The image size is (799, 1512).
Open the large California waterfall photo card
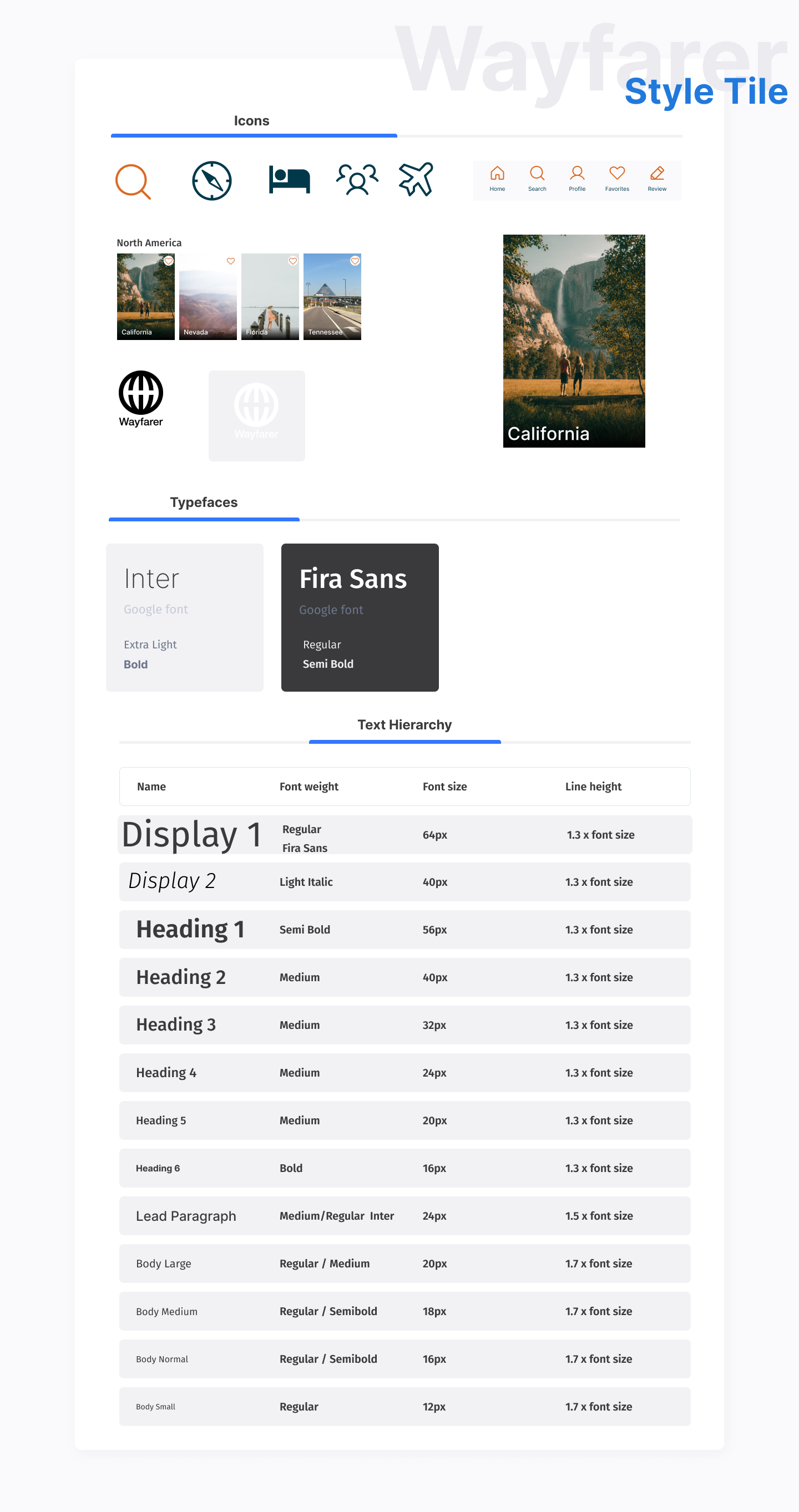pyautogui.click(x=574, y=341)
